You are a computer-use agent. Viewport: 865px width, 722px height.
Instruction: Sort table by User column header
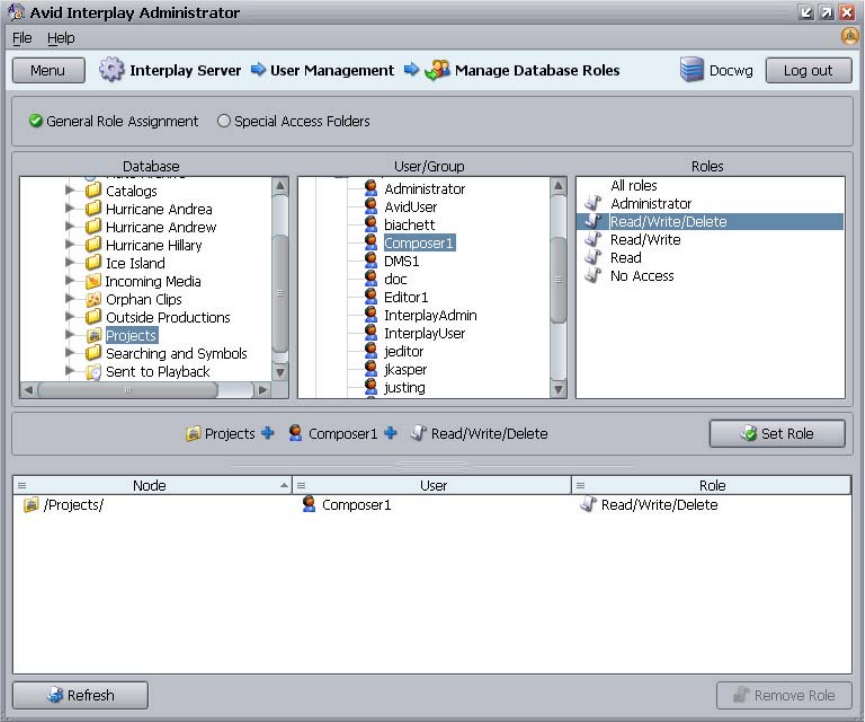[432, 485]
